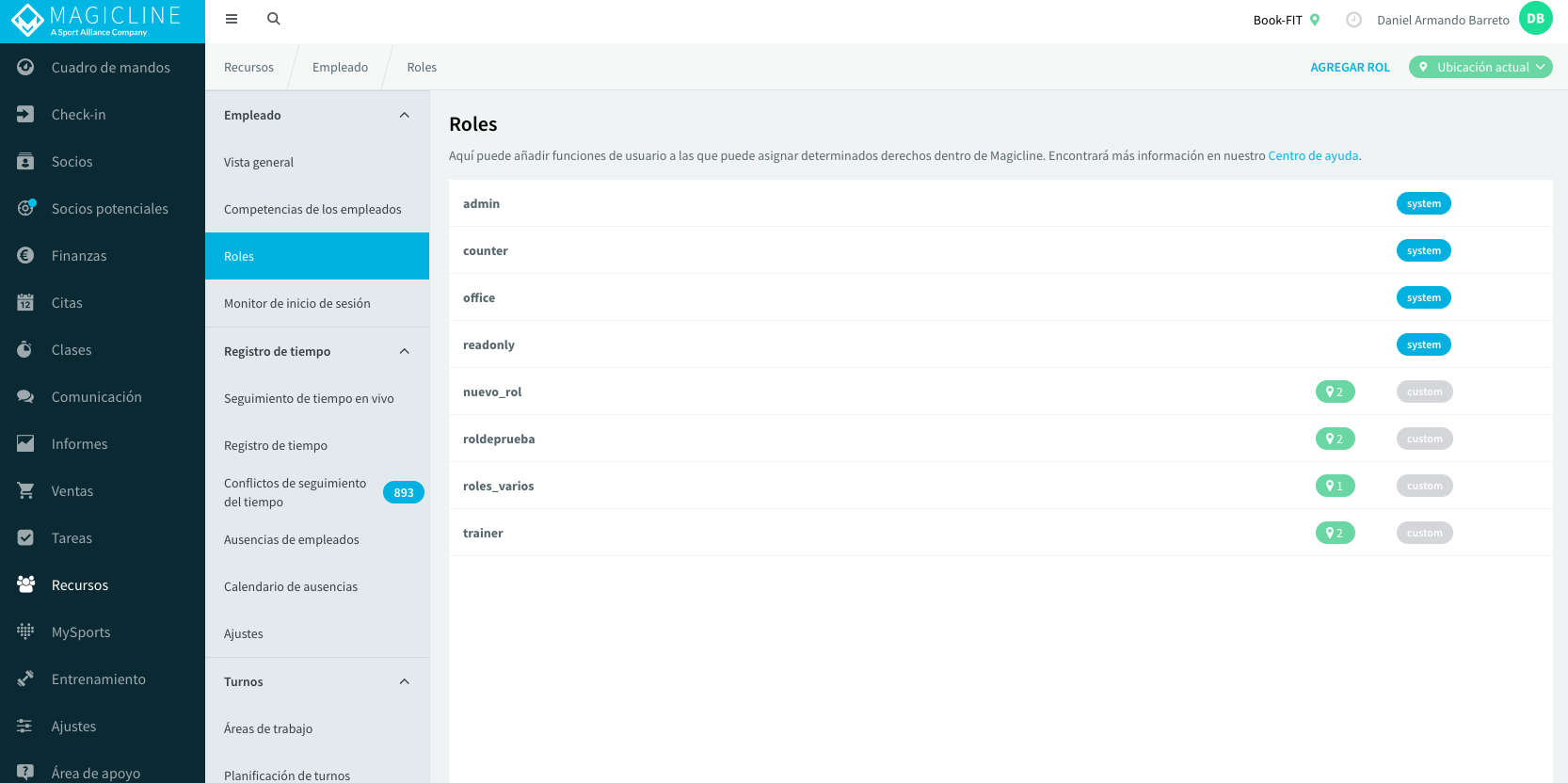This screenshot has width=1568, height=783.
Task: Open the roldeprueba role row
Action: click(1000, 439)
